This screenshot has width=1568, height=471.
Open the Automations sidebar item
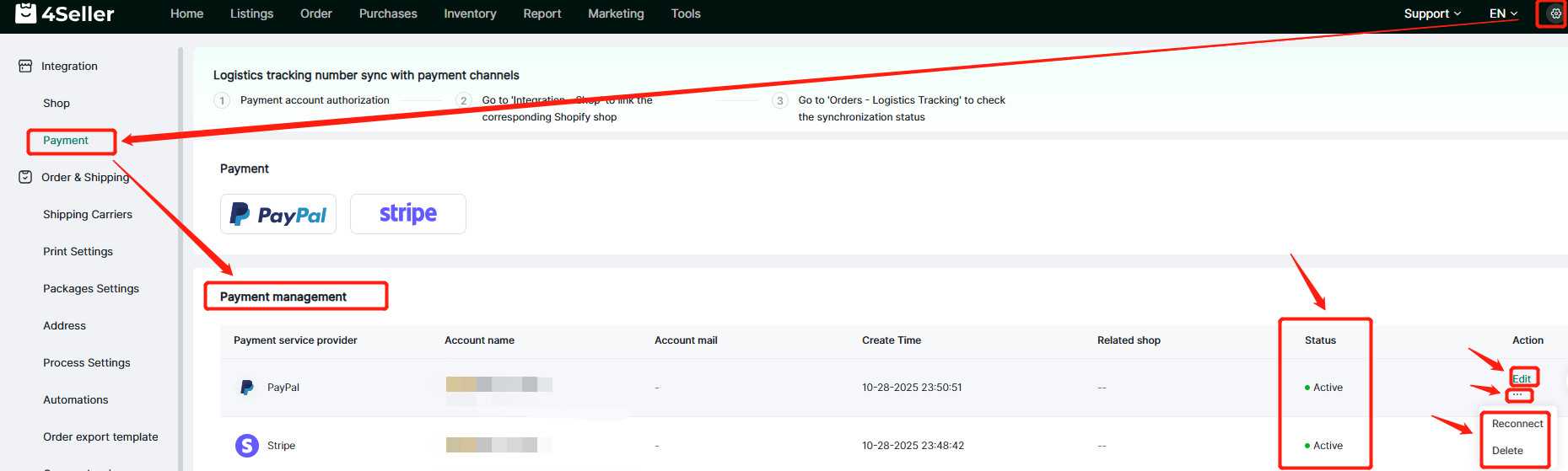coord(76,400)
